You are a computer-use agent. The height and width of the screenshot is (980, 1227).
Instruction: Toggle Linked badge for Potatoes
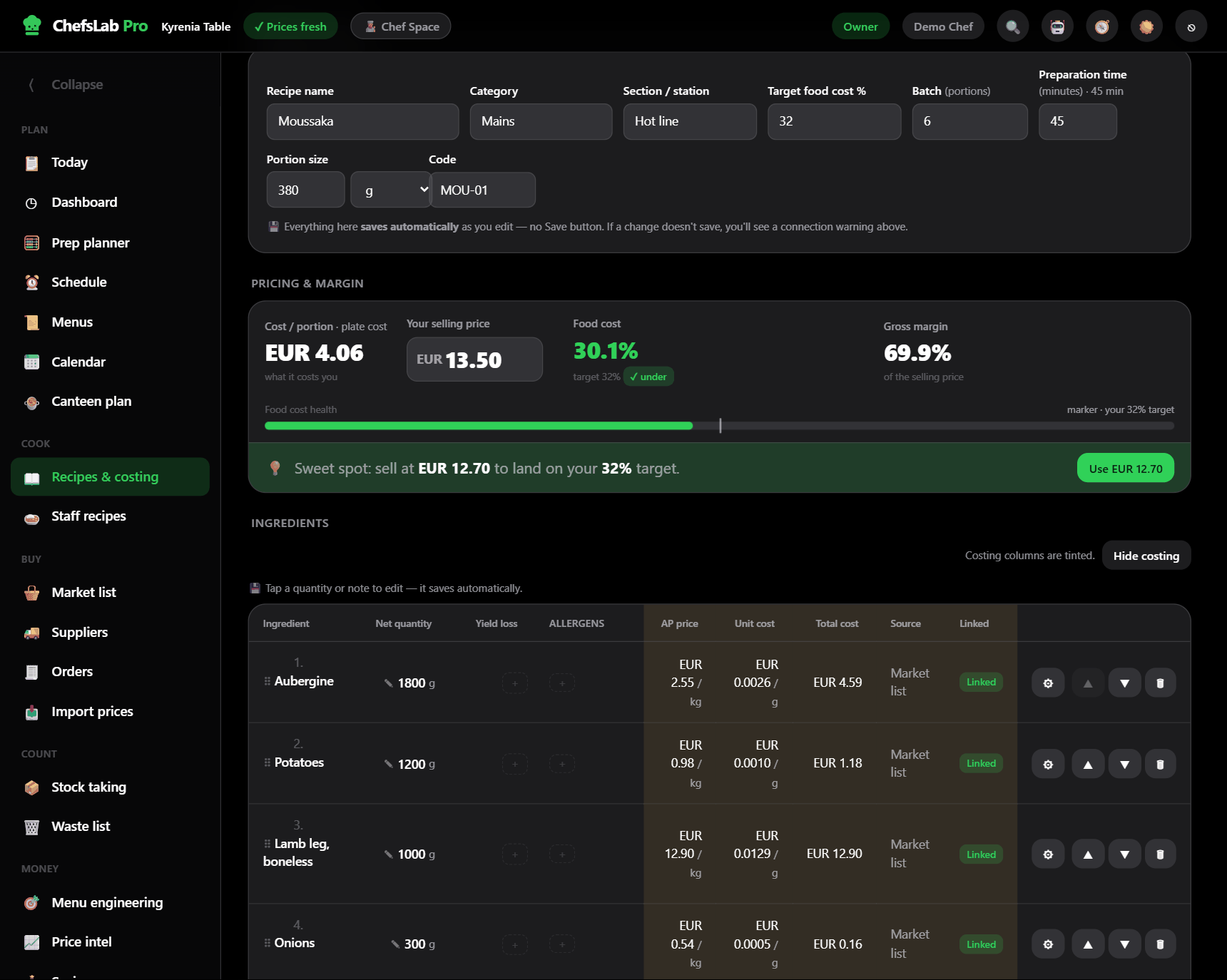point(981,763)
